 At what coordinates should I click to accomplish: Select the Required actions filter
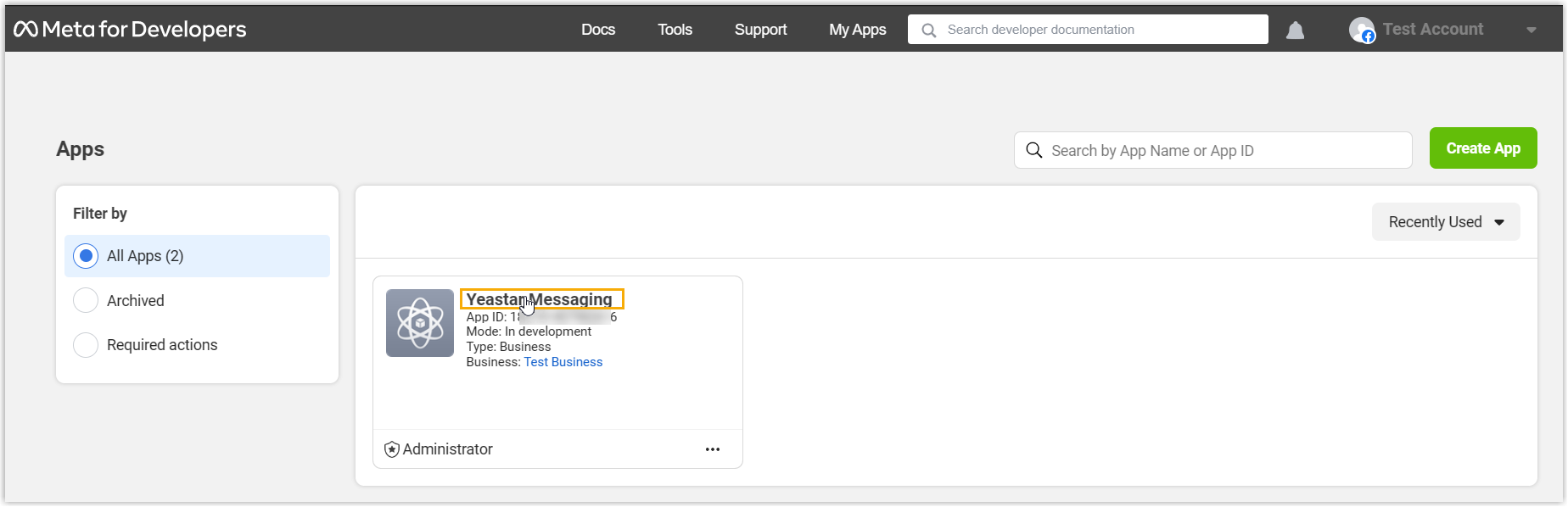point(87,345)
